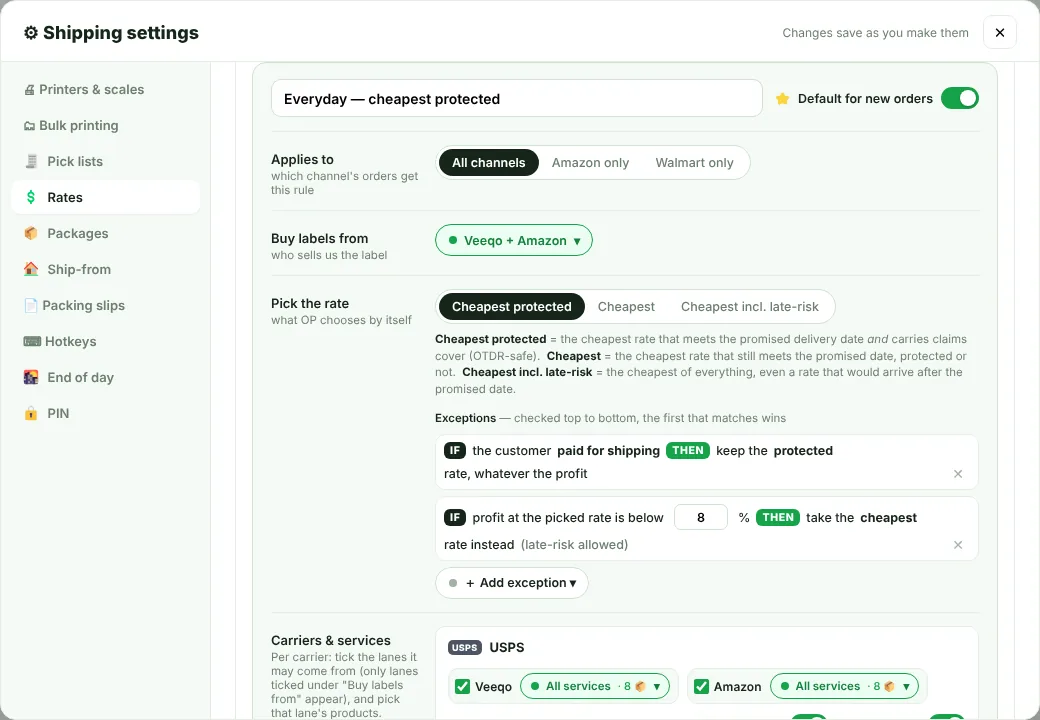
Task: Click the "Changes save as you make them" note
Action: click(x=876, y=32)
